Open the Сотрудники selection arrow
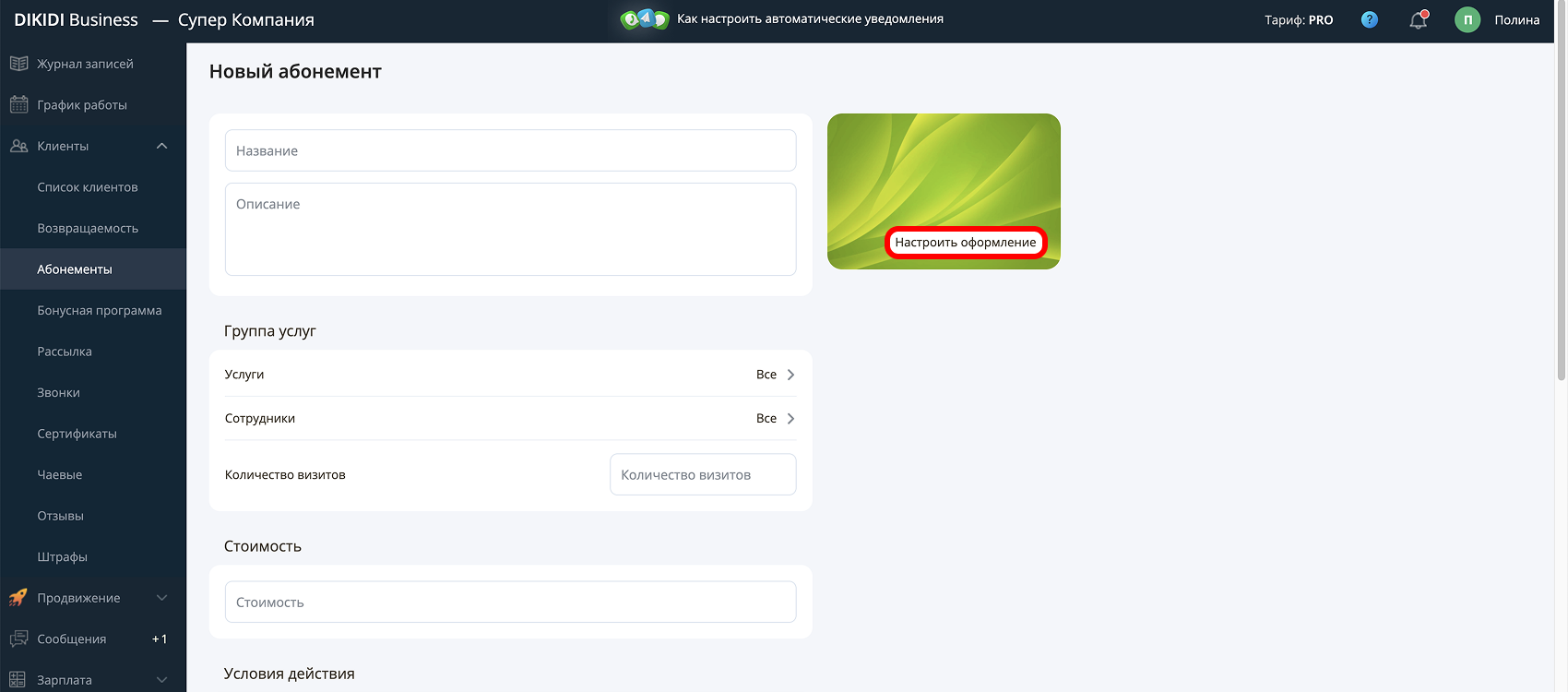Image resolution: width=1568 pixels, height=692 pixels. pos(790,419)
